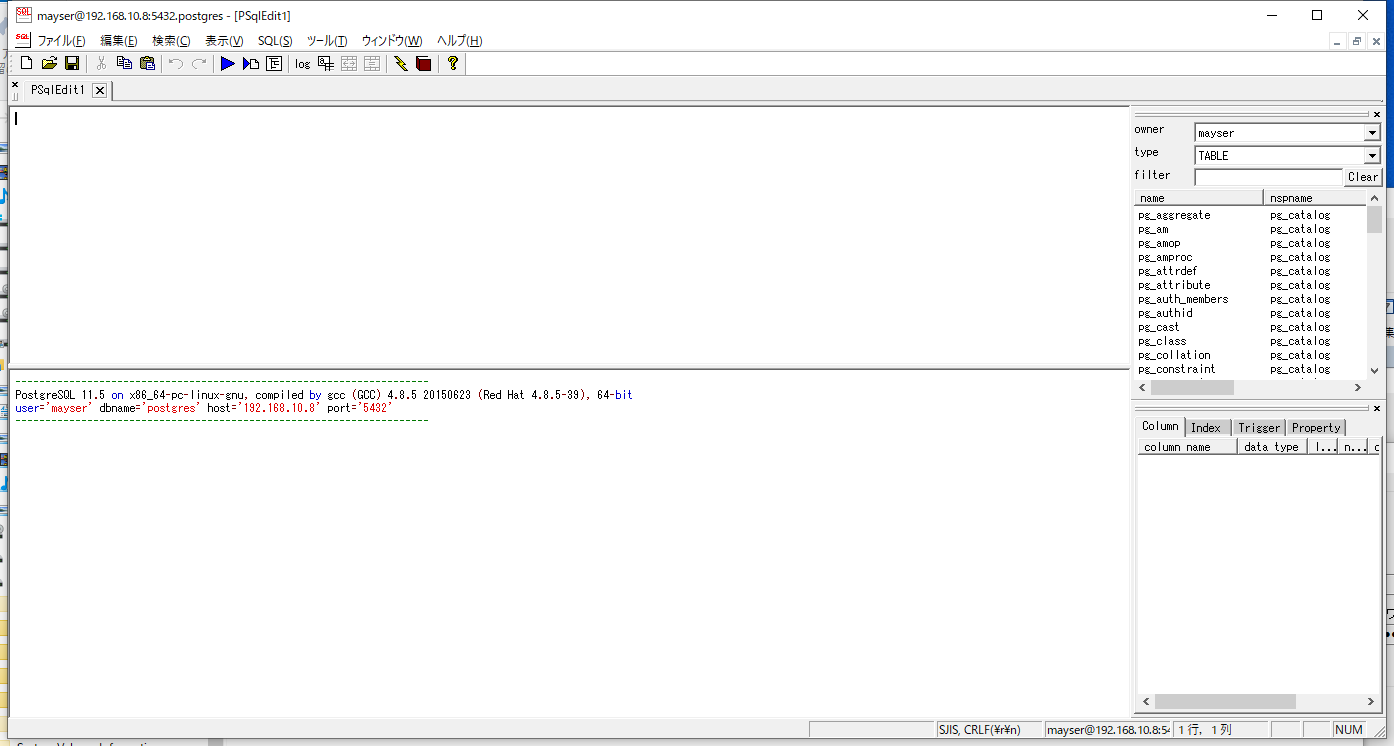Select pg_constraint in the table list
This screenshot has width=1394, height=746.
pos(1177,369)
